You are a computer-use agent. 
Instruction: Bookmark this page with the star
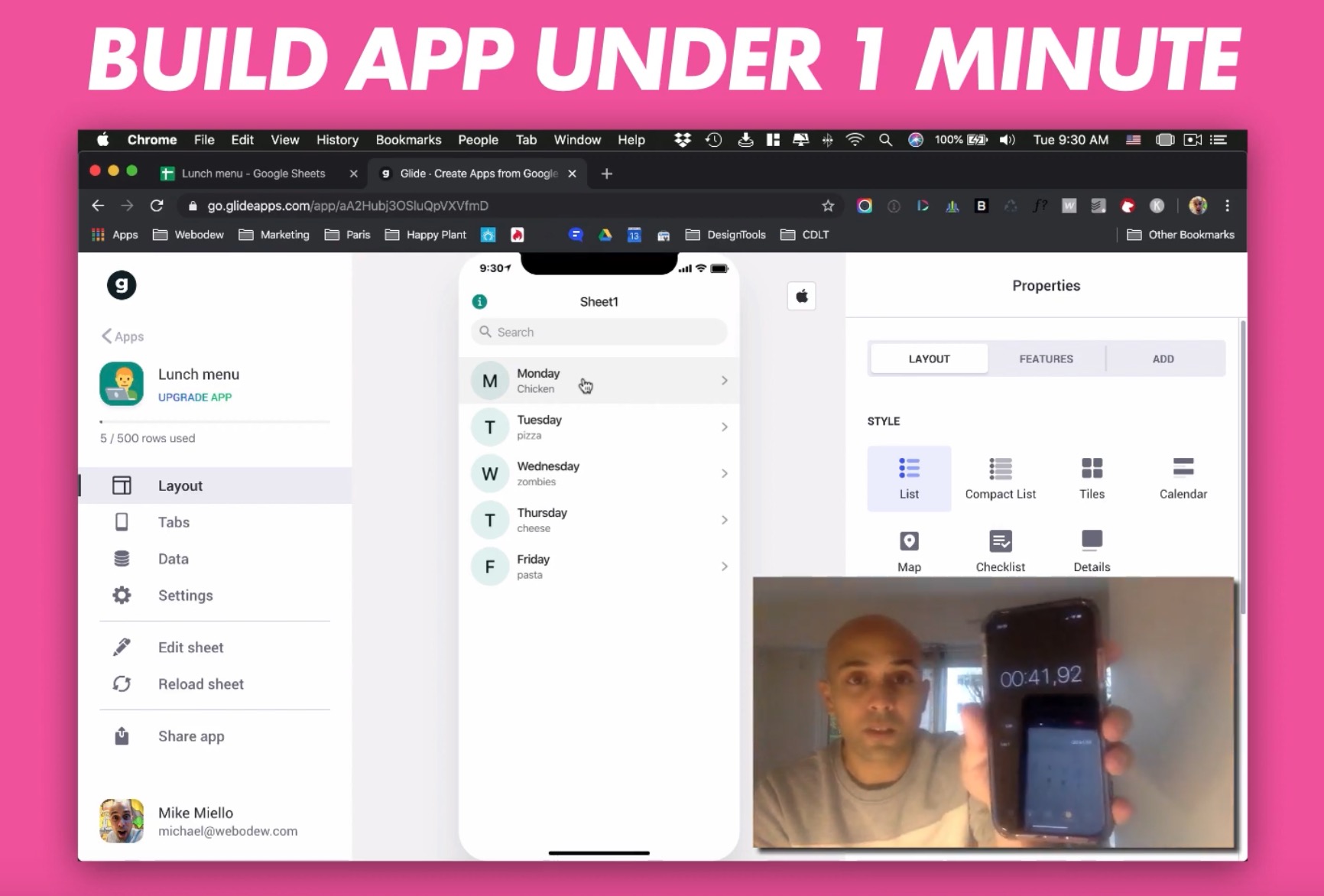point(828,205)
